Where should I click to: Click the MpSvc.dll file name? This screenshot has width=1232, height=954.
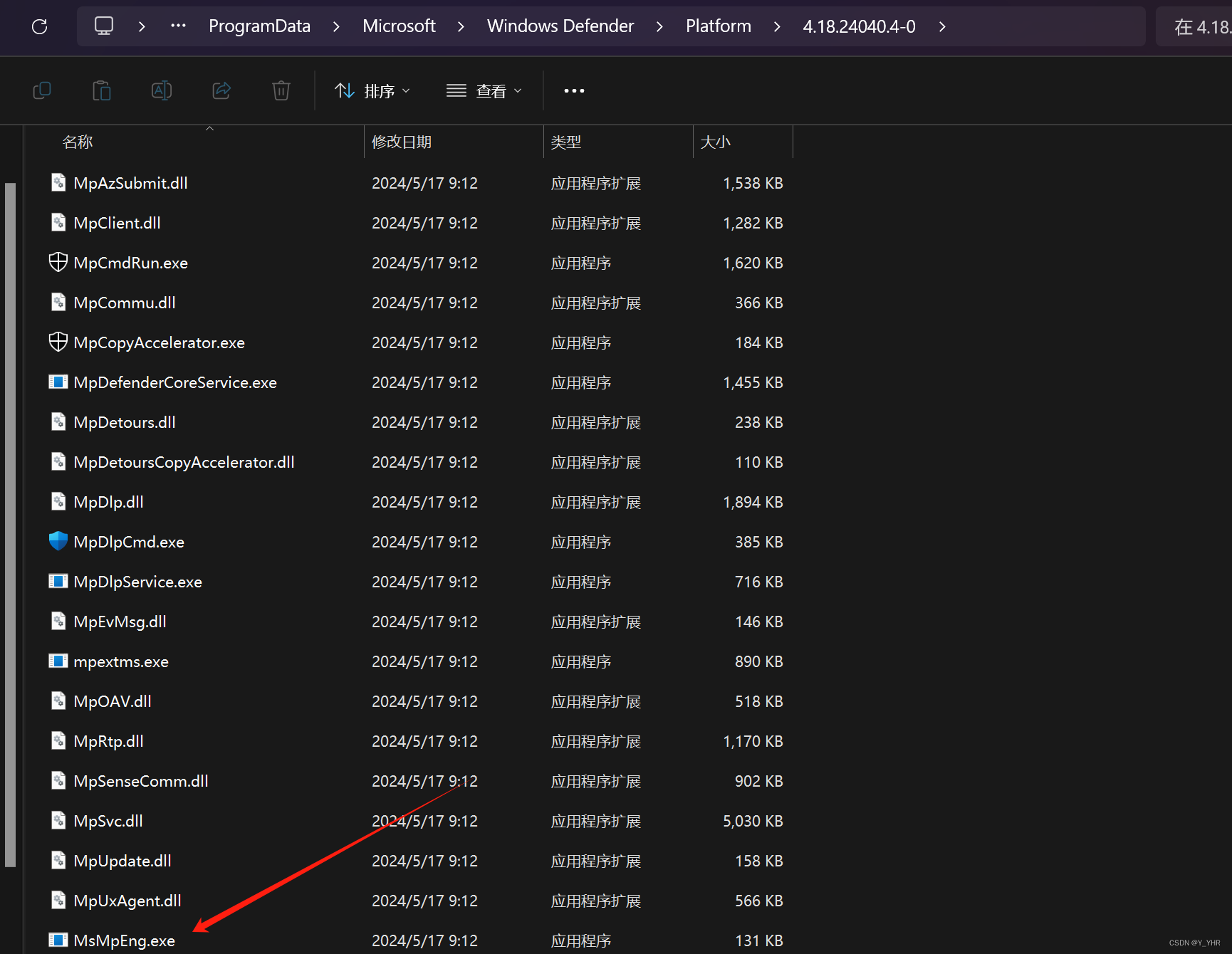108,821
